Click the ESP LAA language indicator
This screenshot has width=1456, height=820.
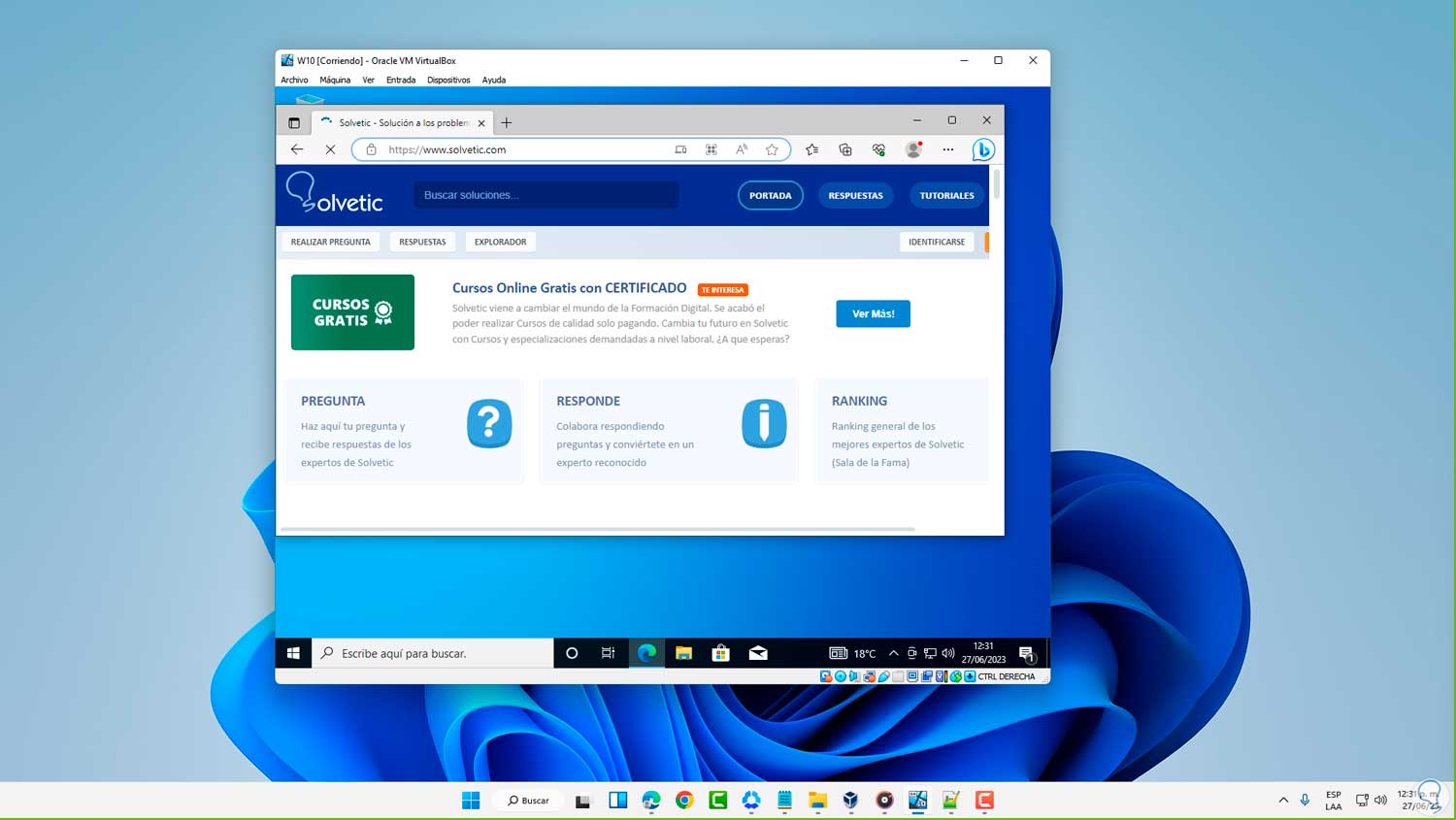click(1334, 801)
